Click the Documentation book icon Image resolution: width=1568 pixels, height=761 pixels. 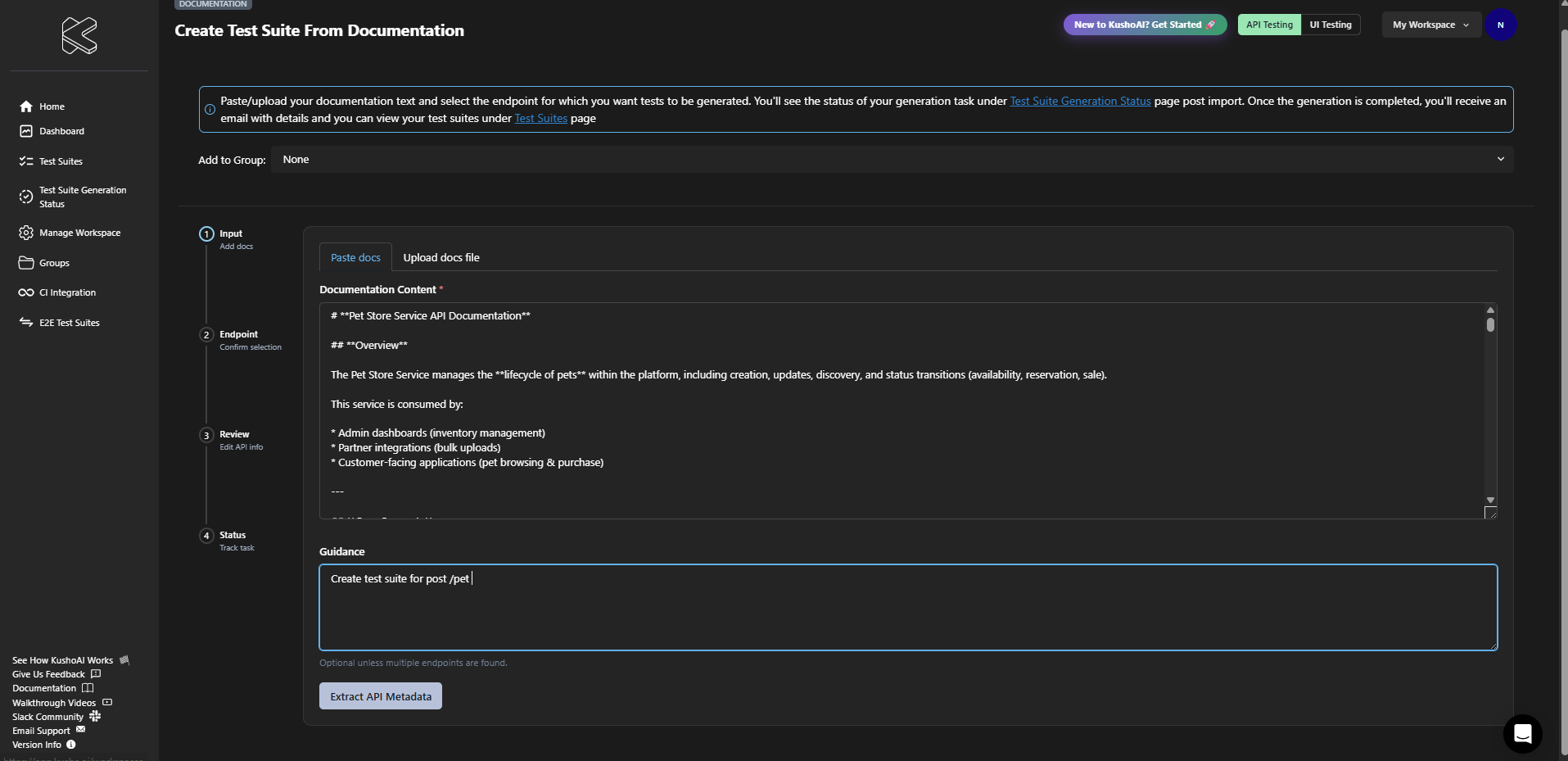click(x=88, y=688)
